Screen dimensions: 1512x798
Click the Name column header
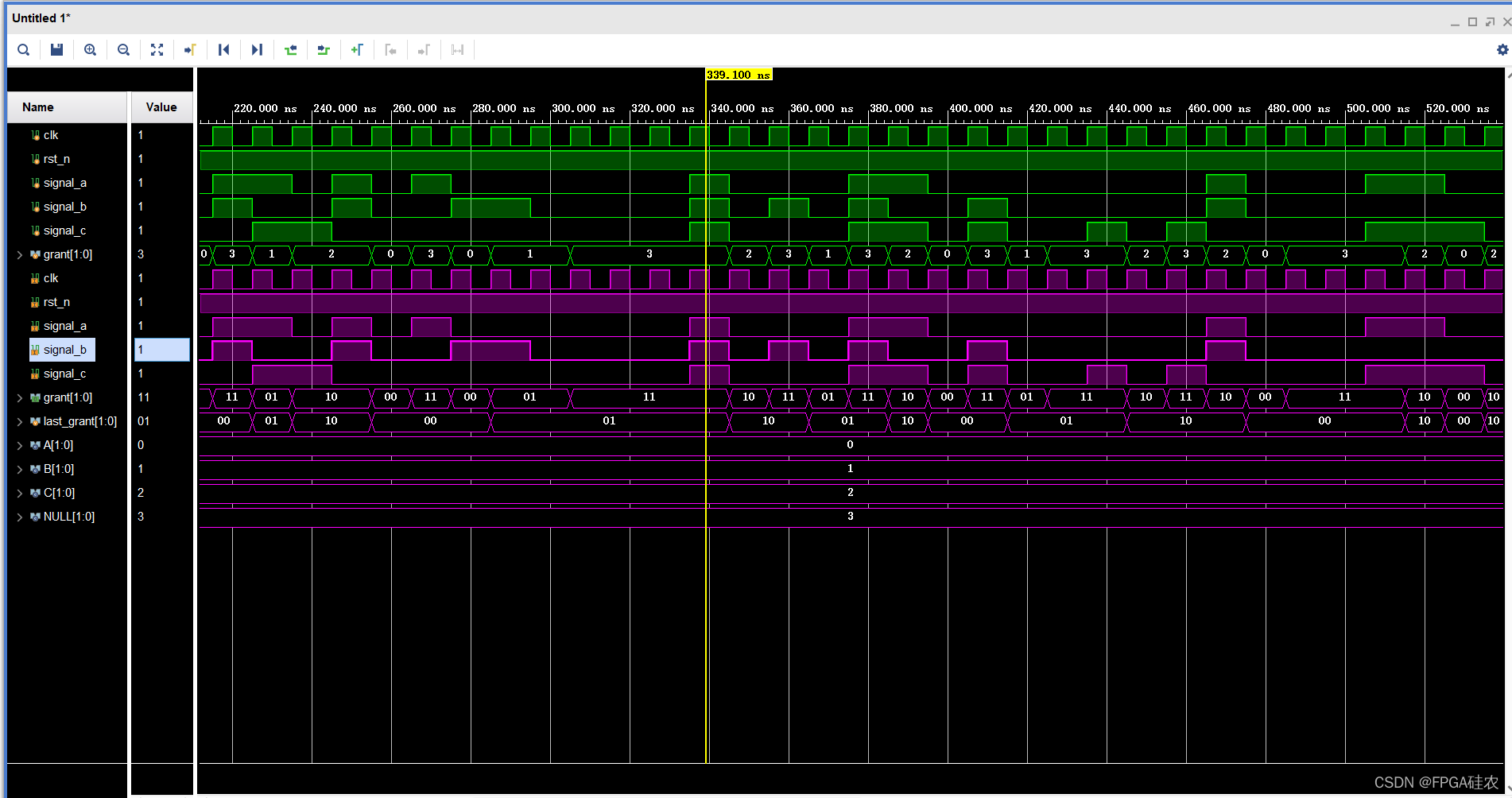(x=68, y=107)
